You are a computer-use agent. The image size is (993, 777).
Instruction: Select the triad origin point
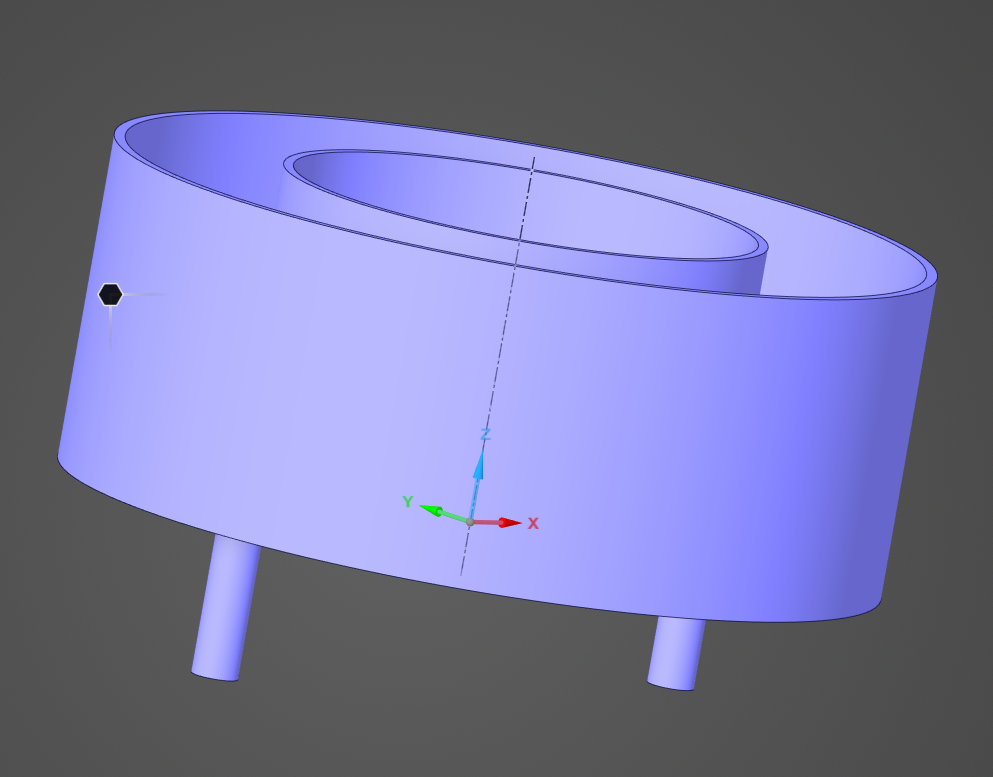point(470,522)
